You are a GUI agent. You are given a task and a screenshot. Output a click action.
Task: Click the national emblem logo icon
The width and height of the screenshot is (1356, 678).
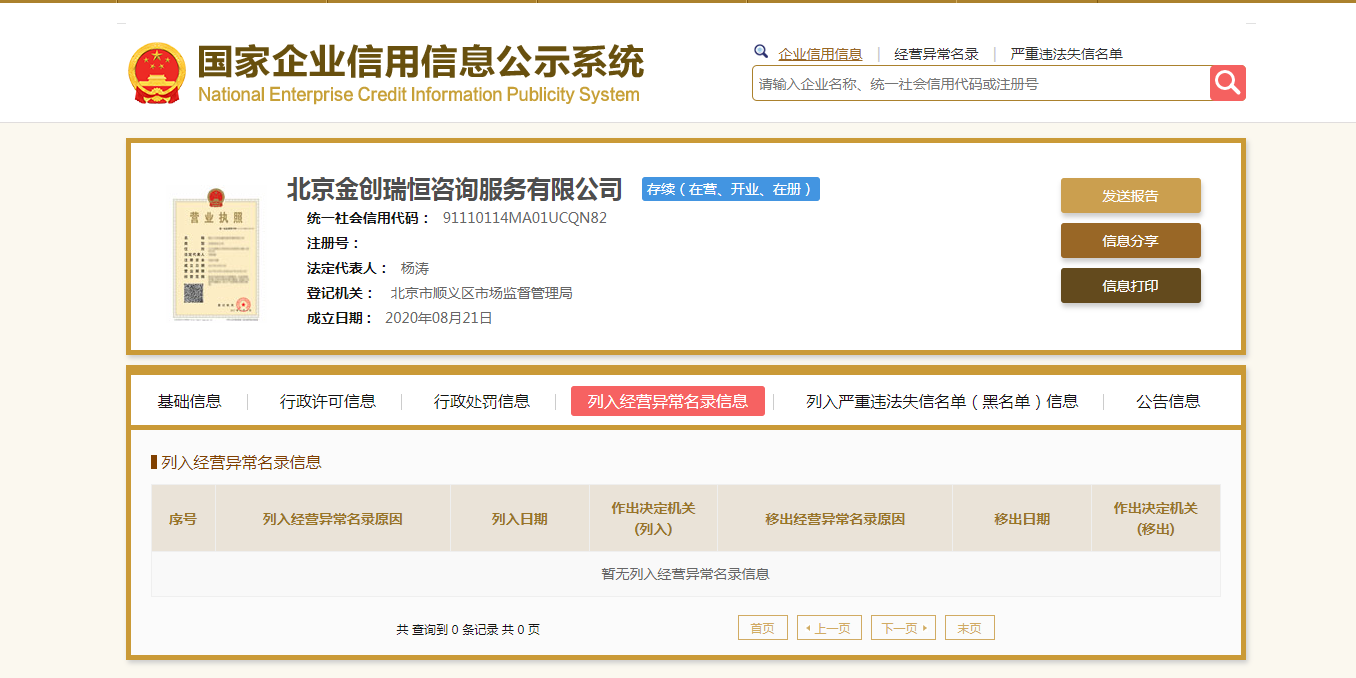[x=157, y=73]
